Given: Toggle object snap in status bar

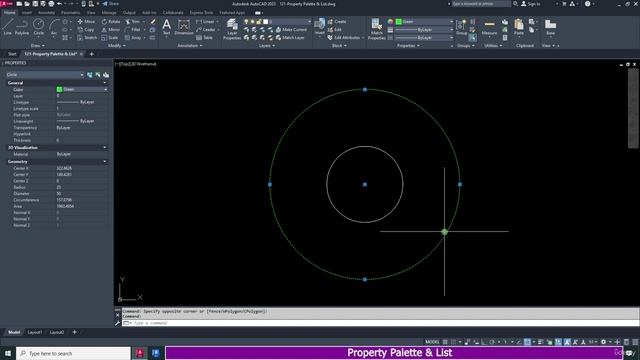Looking at the screenshot, I should click(527, 342).
